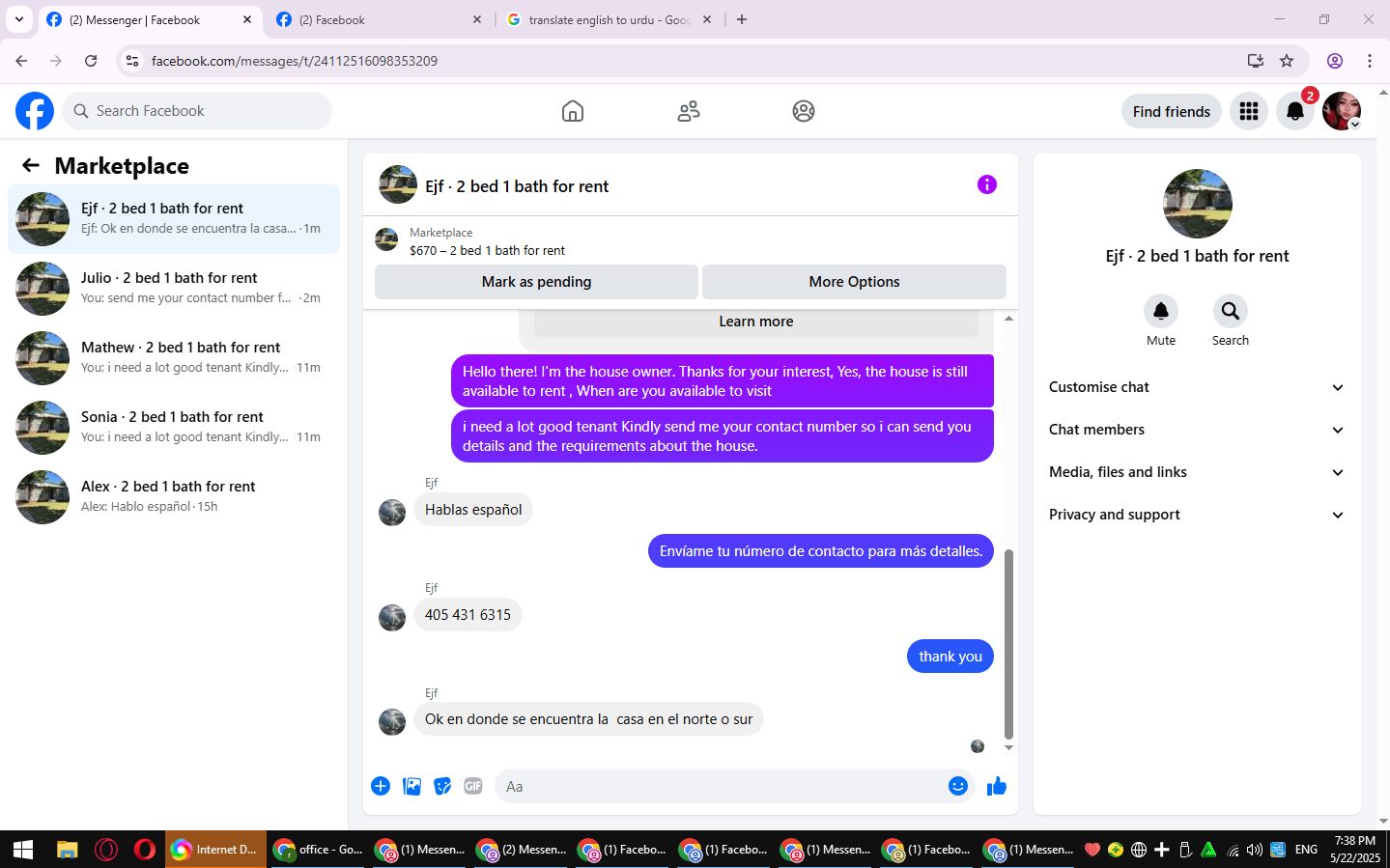Click the 'Ok en donde se encuentra la casa' message
1390x868 pixels.
pyautogui.click(x=588, y=719)
